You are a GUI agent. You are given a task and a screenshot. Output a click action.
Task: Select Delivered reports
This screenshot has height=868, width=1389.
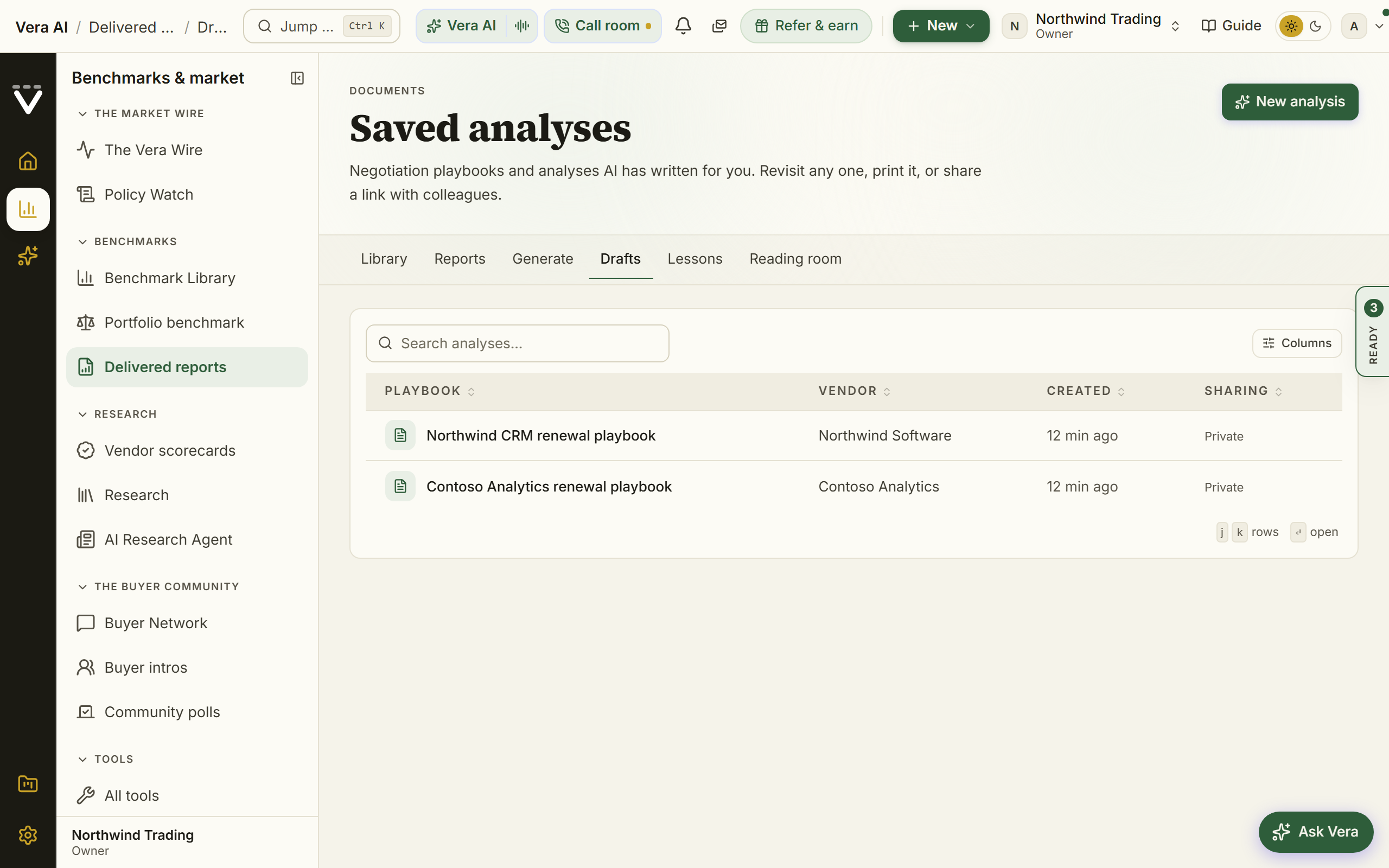tap(187, 367)
